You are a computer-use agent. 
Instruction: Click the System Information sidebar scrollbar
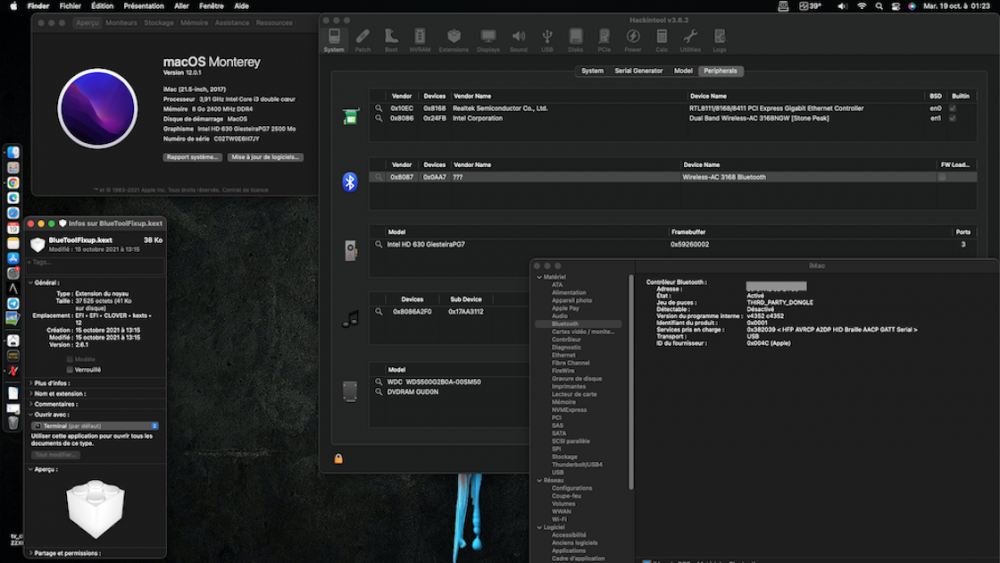point(631,383)
